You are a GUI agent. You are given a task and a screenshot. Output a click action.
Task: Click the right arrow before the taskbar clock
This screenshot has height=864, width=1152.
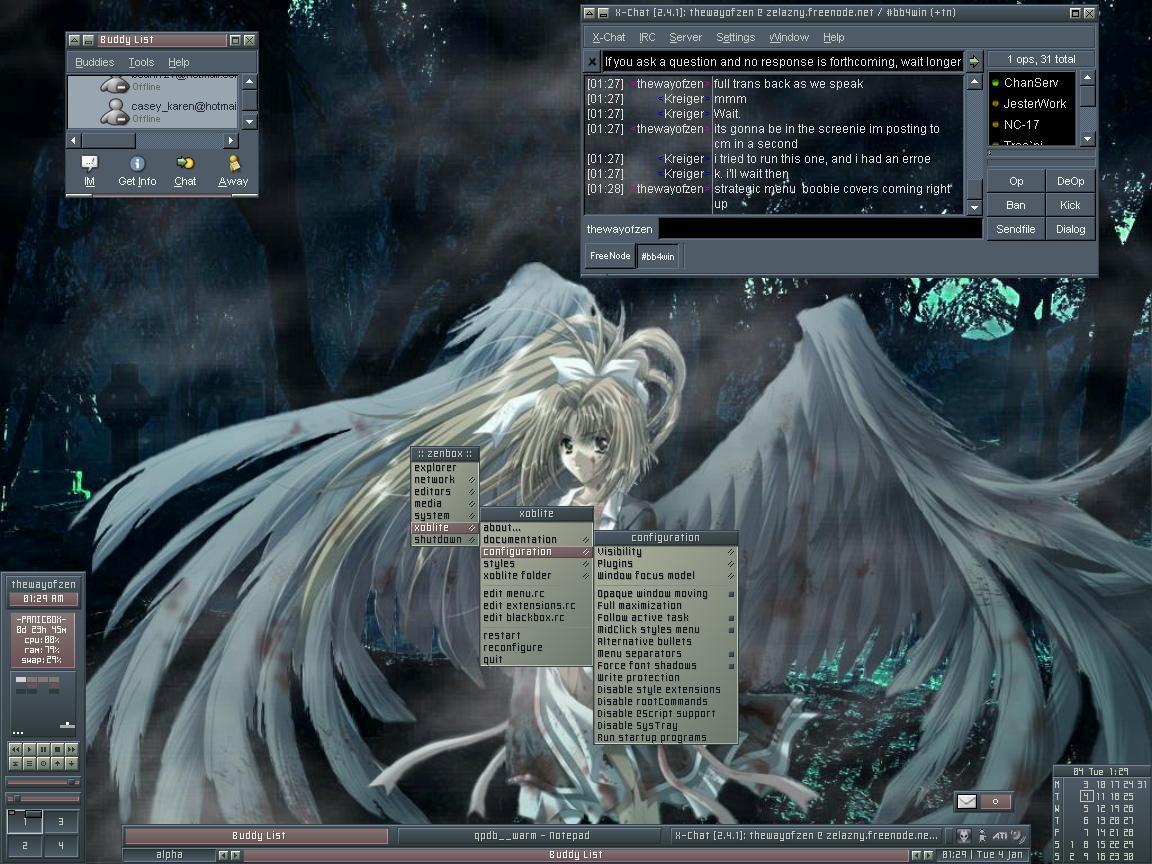click(928, 855)
